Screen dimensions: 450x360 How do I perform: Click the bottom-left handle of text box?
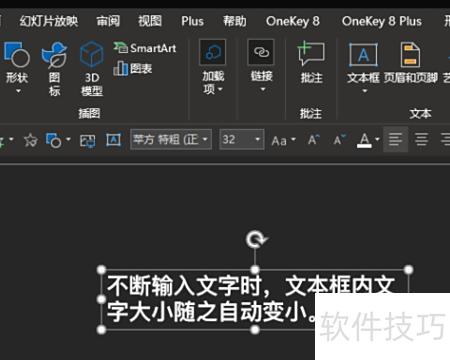[101, 330]
